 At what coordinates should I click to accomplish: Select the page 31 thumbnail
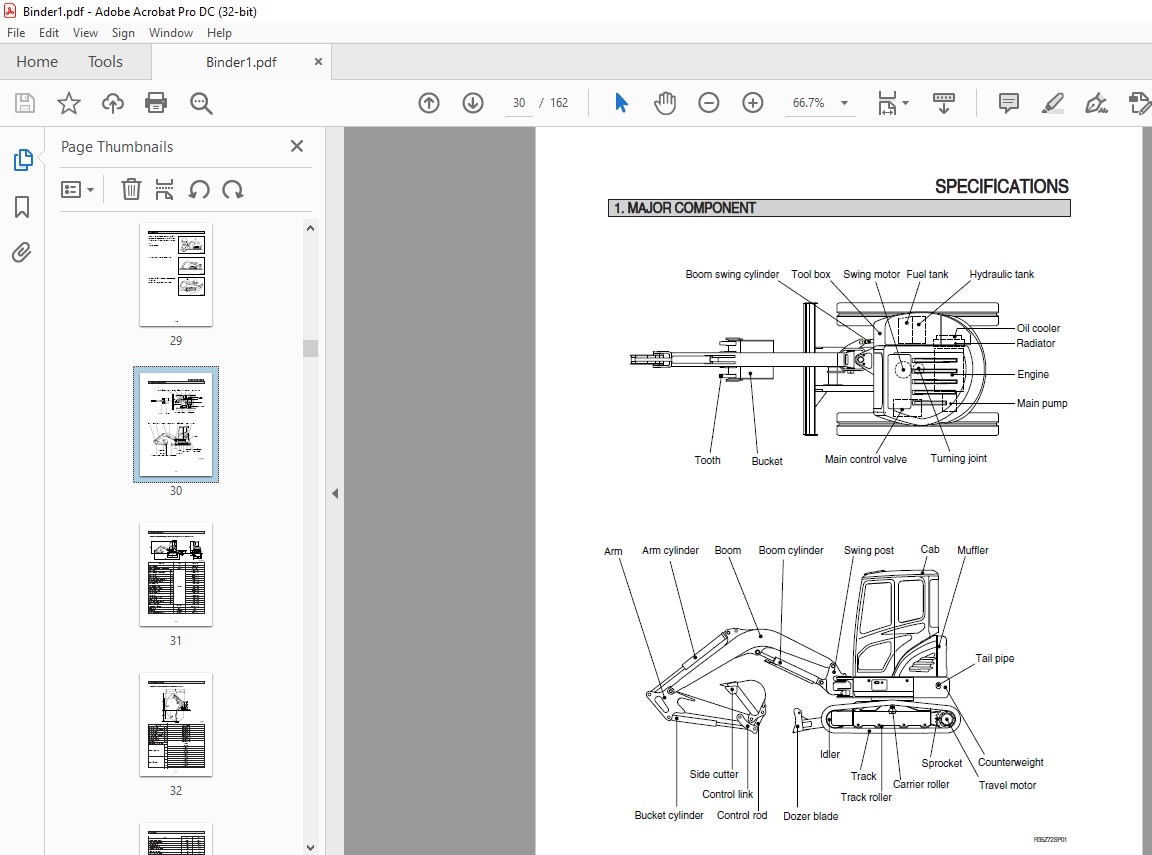(x=176, y=575)
